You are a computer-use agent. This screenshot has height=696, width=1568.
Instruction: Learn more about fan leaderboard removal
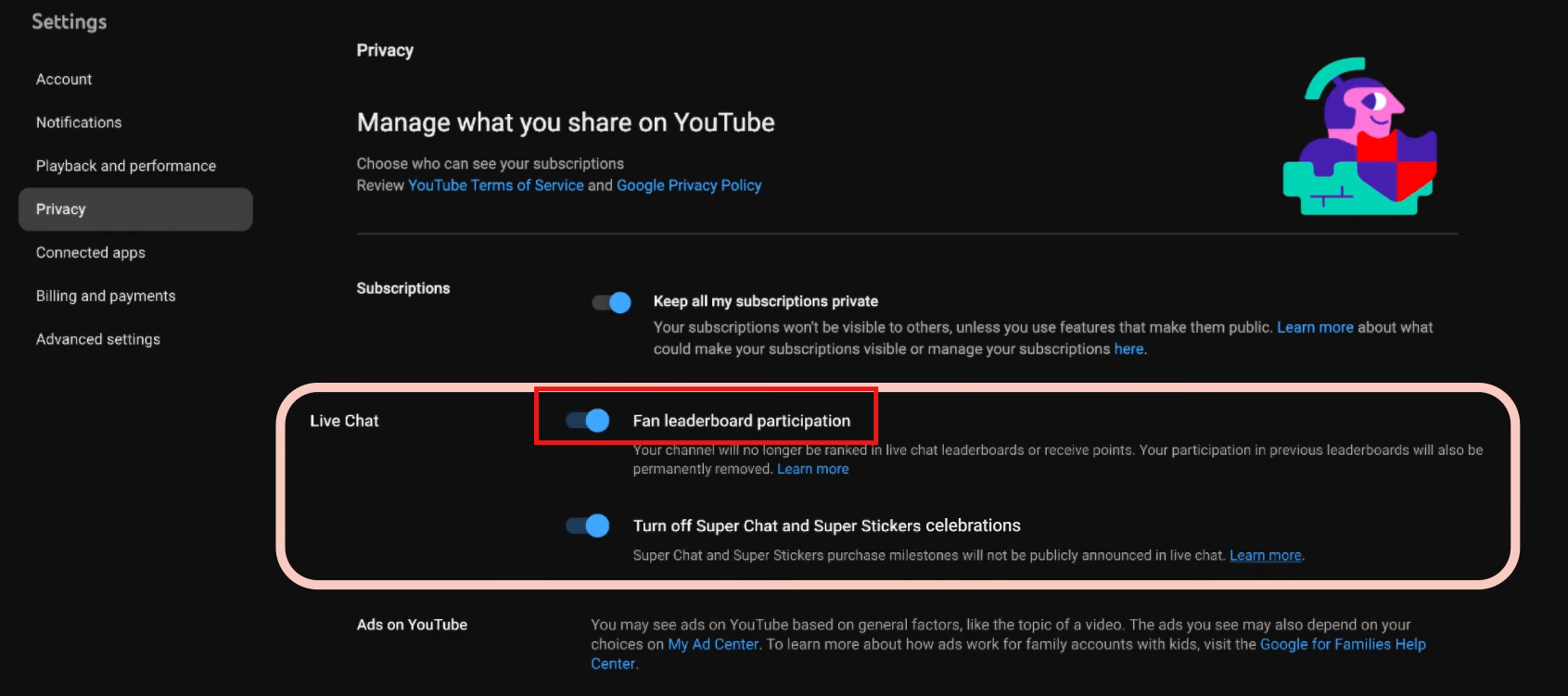pos(812,468)
